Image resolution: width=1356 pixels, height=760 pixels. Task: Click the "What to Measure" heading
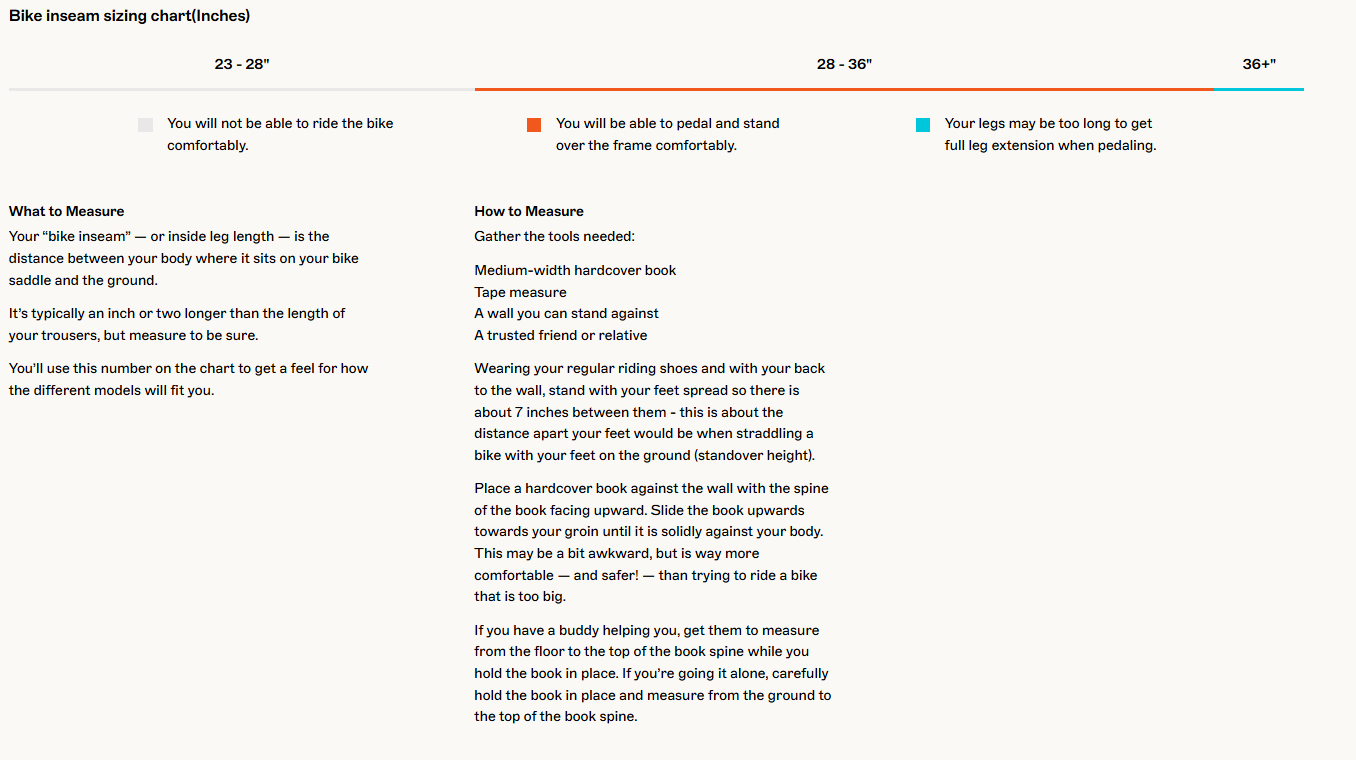point(67,211)
